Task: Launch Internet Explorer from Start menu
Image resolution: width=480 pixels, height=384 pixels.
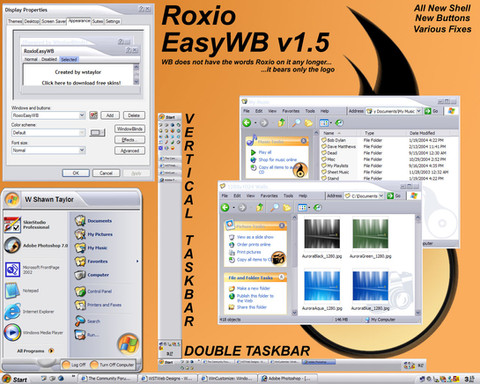Action: [29, 312]
